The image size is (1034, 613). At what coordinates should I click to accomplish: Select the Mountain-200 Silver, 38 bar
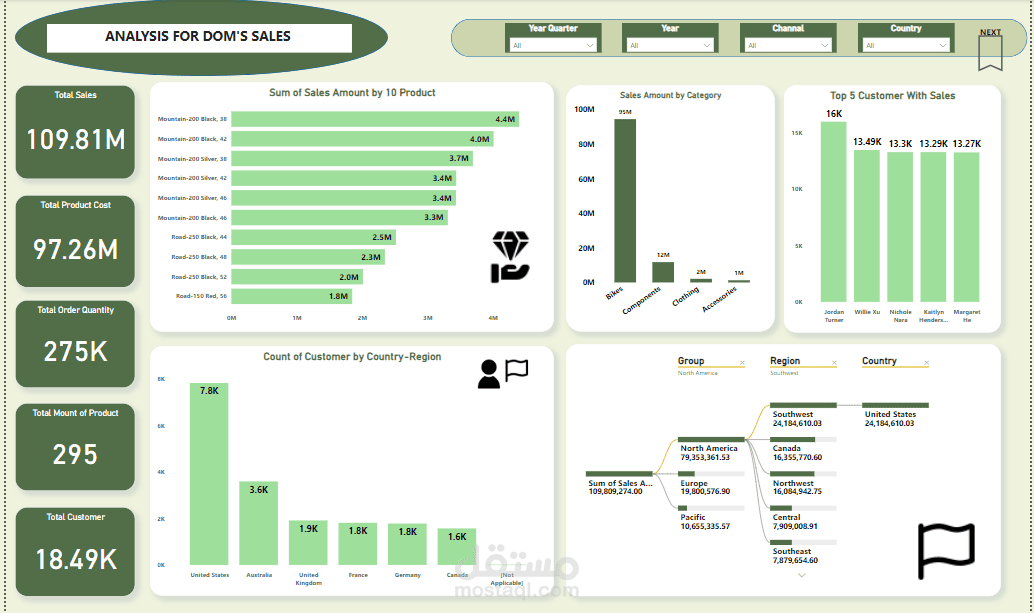click(352, 158)
